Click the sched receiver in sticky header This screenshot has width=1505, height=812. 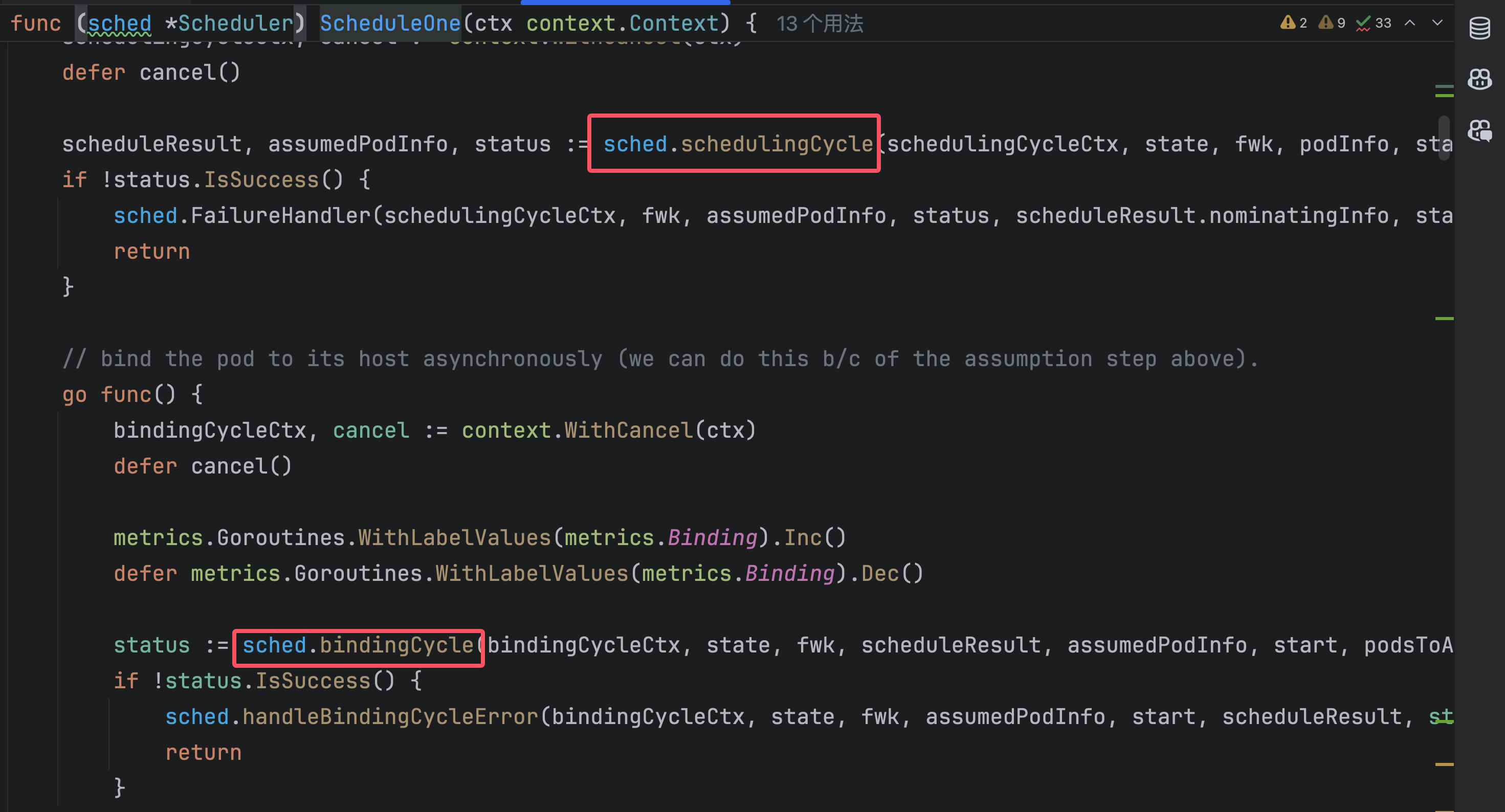(120, 24)
